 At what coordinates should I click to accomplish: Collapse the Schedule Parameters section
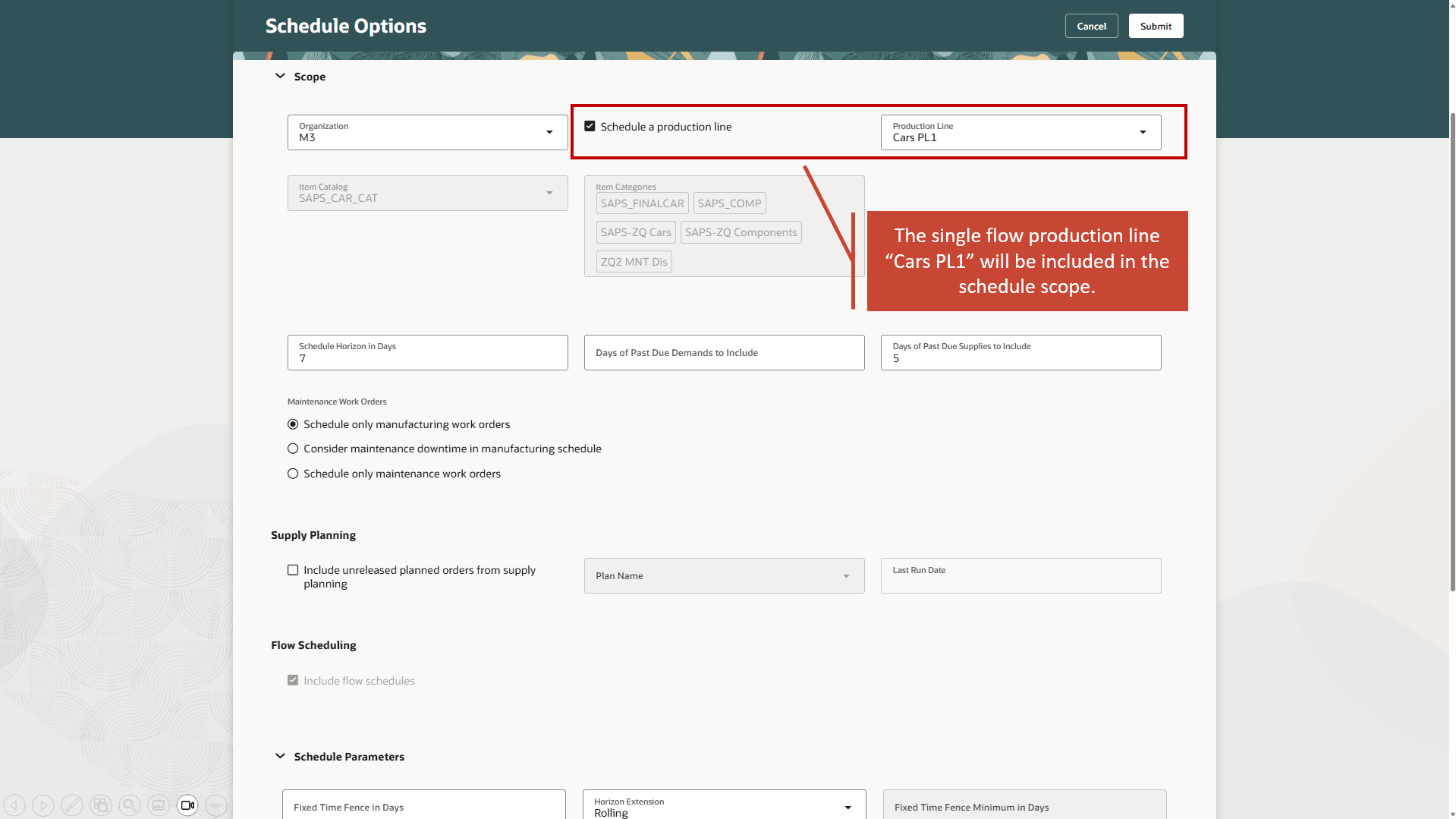[280, 756]
